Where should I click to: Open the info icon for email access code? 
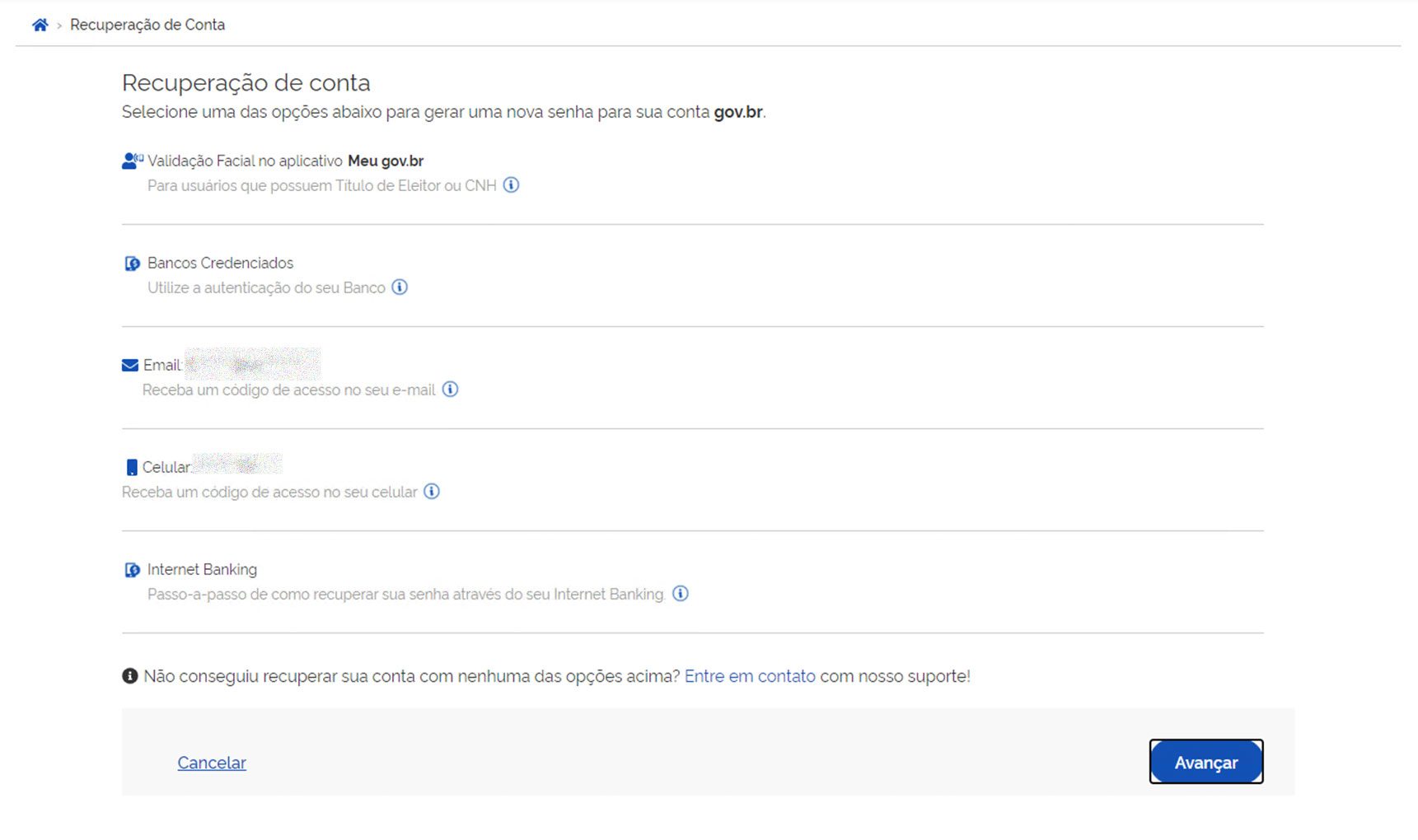(451, 390)
